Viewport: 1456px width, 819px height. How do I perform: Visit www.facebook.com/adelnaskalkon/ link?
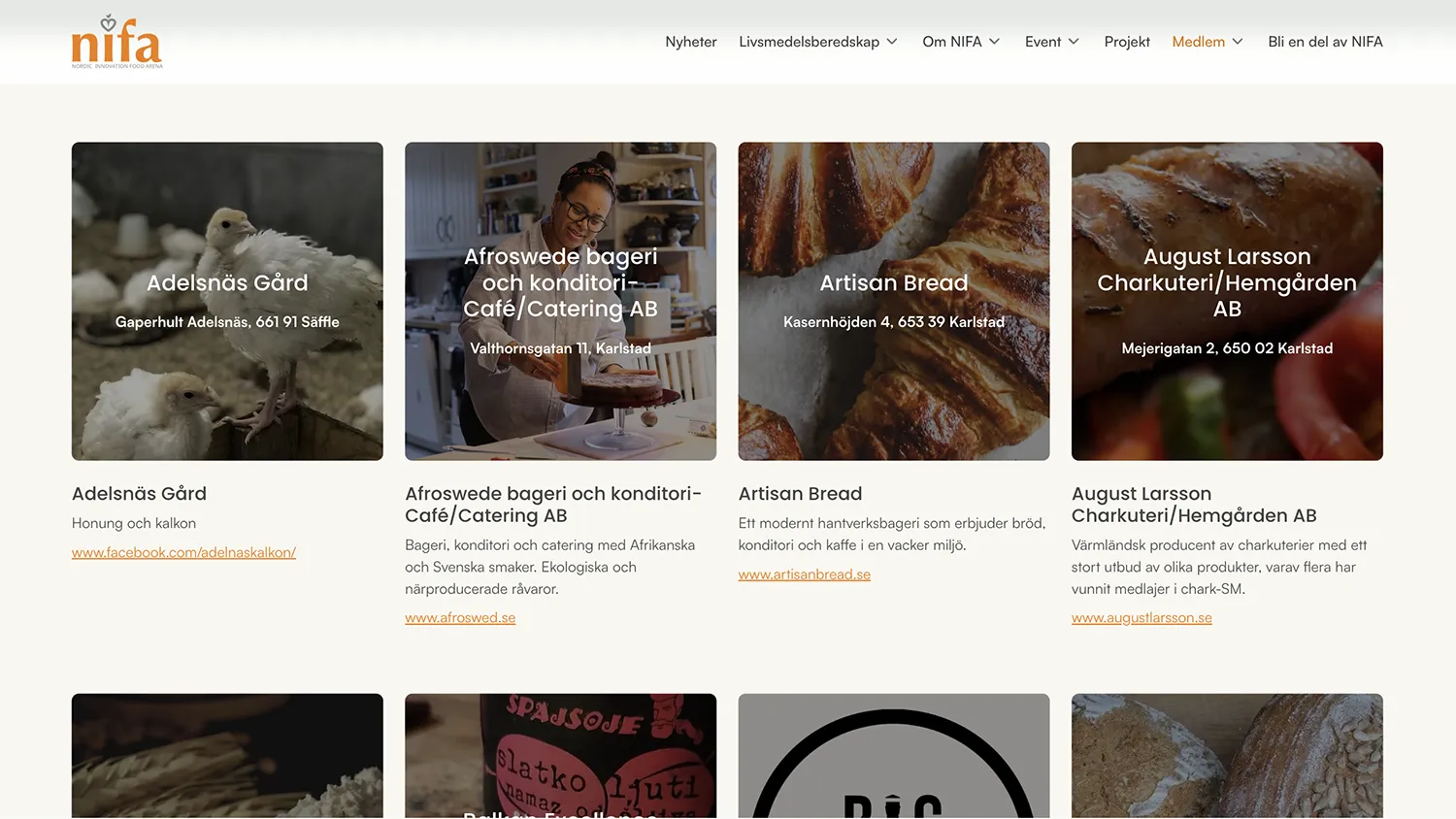[x=183, y=552]
